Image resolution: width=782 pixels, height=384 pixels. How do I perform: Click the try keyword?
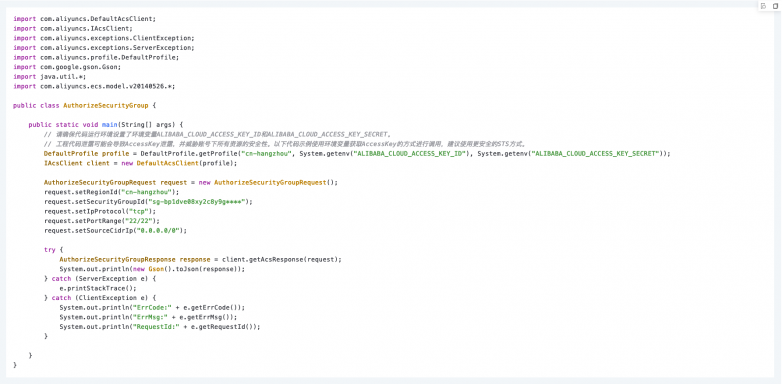pyautogui.click(x=49, y=250)
